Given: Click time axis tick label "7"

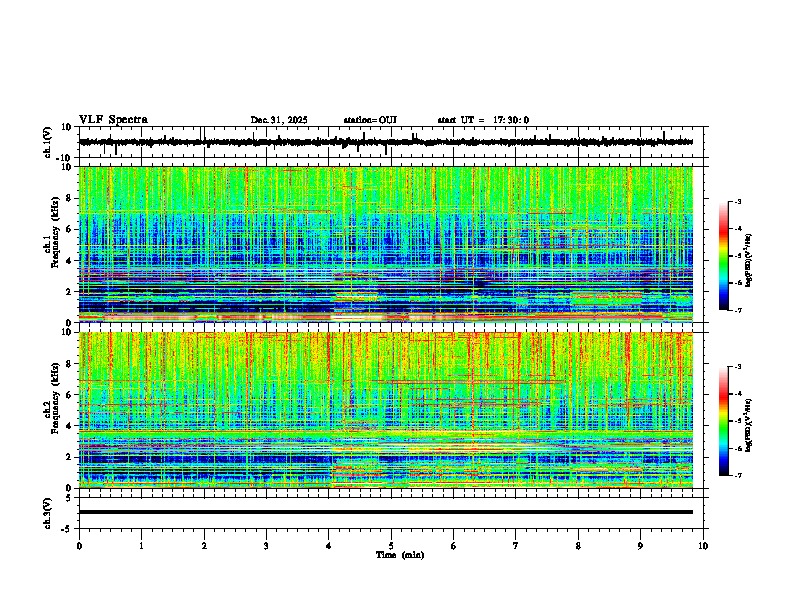Looking at the screenshot, I should (516, 546).
